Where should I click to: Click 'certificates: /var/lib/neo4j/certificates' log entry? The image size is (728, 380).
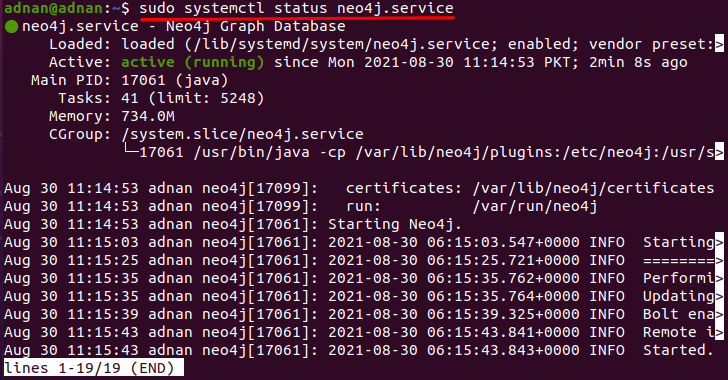click(x=530, y=189)
